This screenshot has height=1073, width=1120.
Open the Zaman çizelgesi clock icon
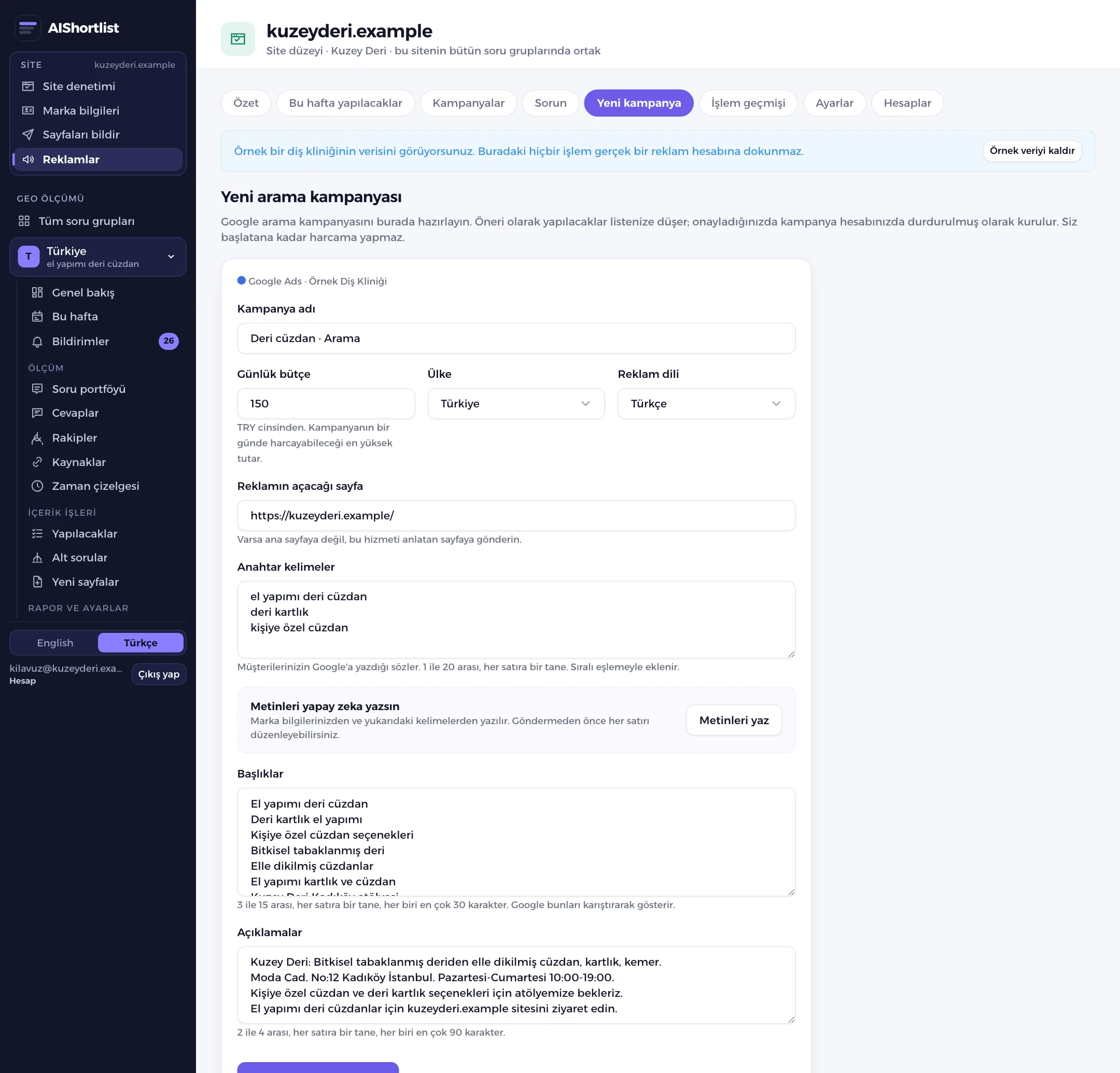37,486
